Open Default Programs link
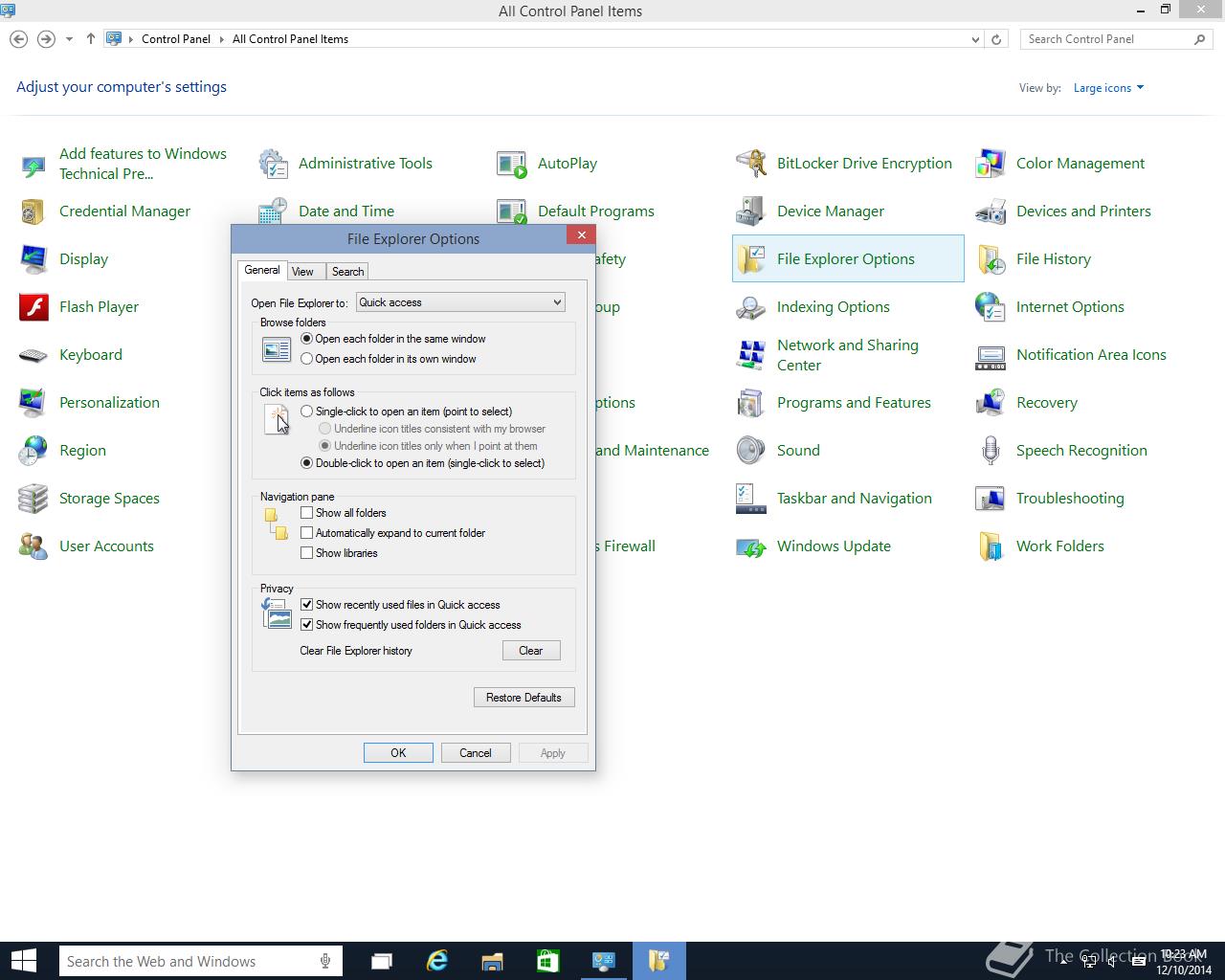 (x=596, y=212)
